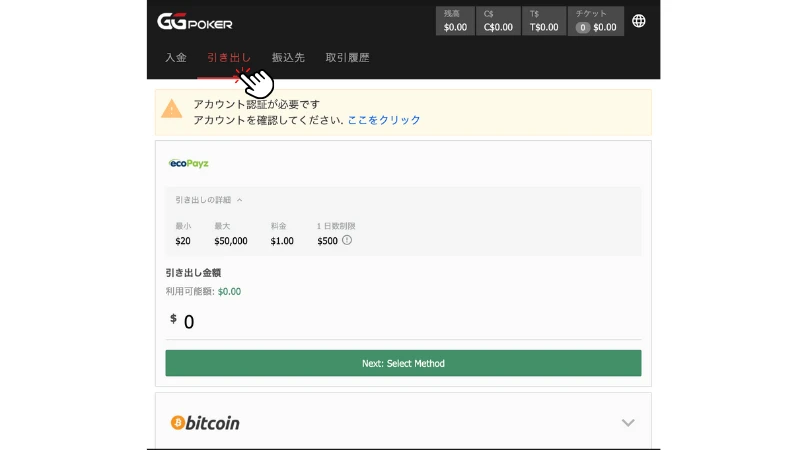800x450 pixels.
Task: Open the T$ balance box
Action: (x=544, y=21)
